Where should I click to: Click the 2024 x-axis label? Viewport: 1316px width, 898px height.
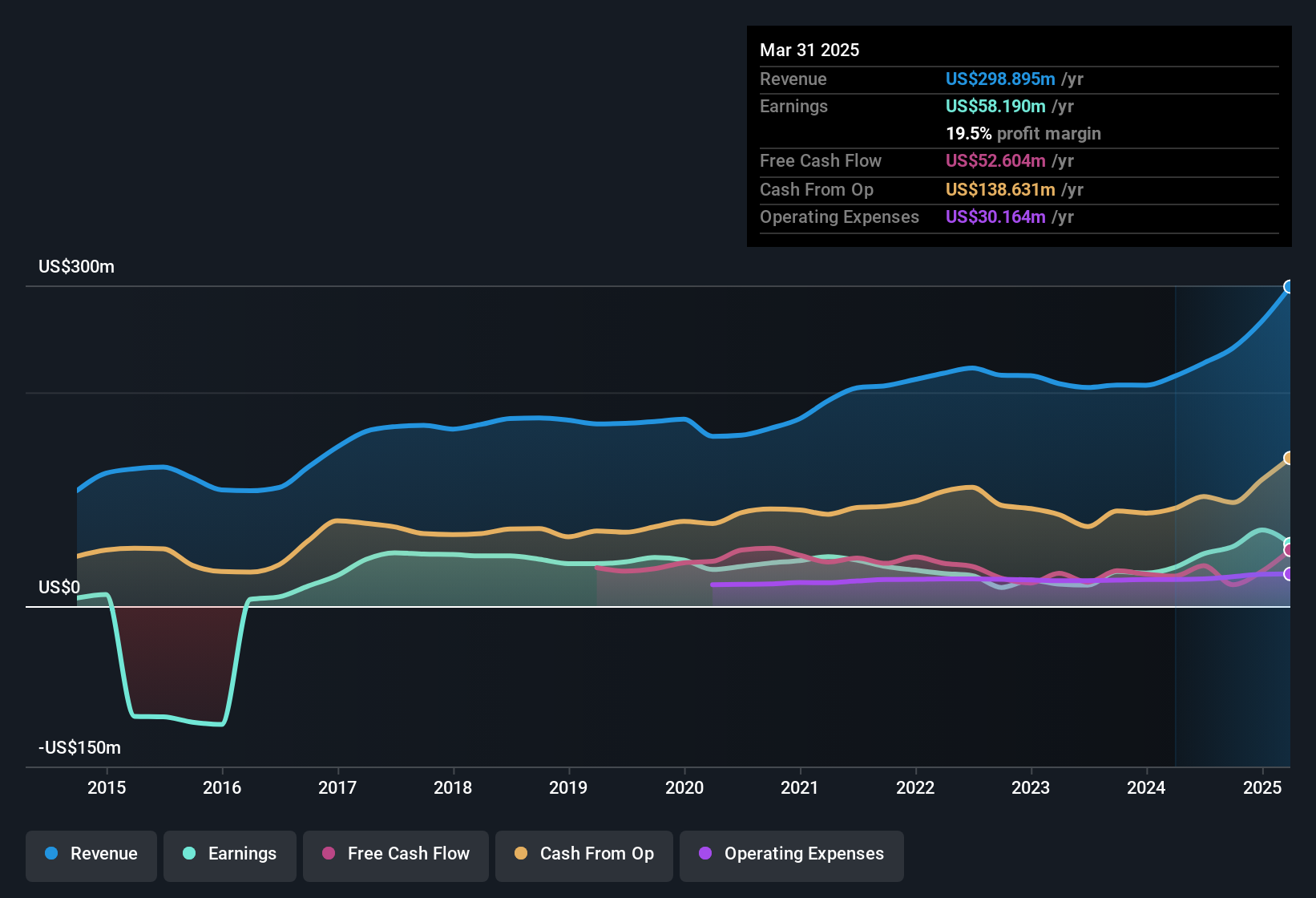click(x=1146, y=787)
